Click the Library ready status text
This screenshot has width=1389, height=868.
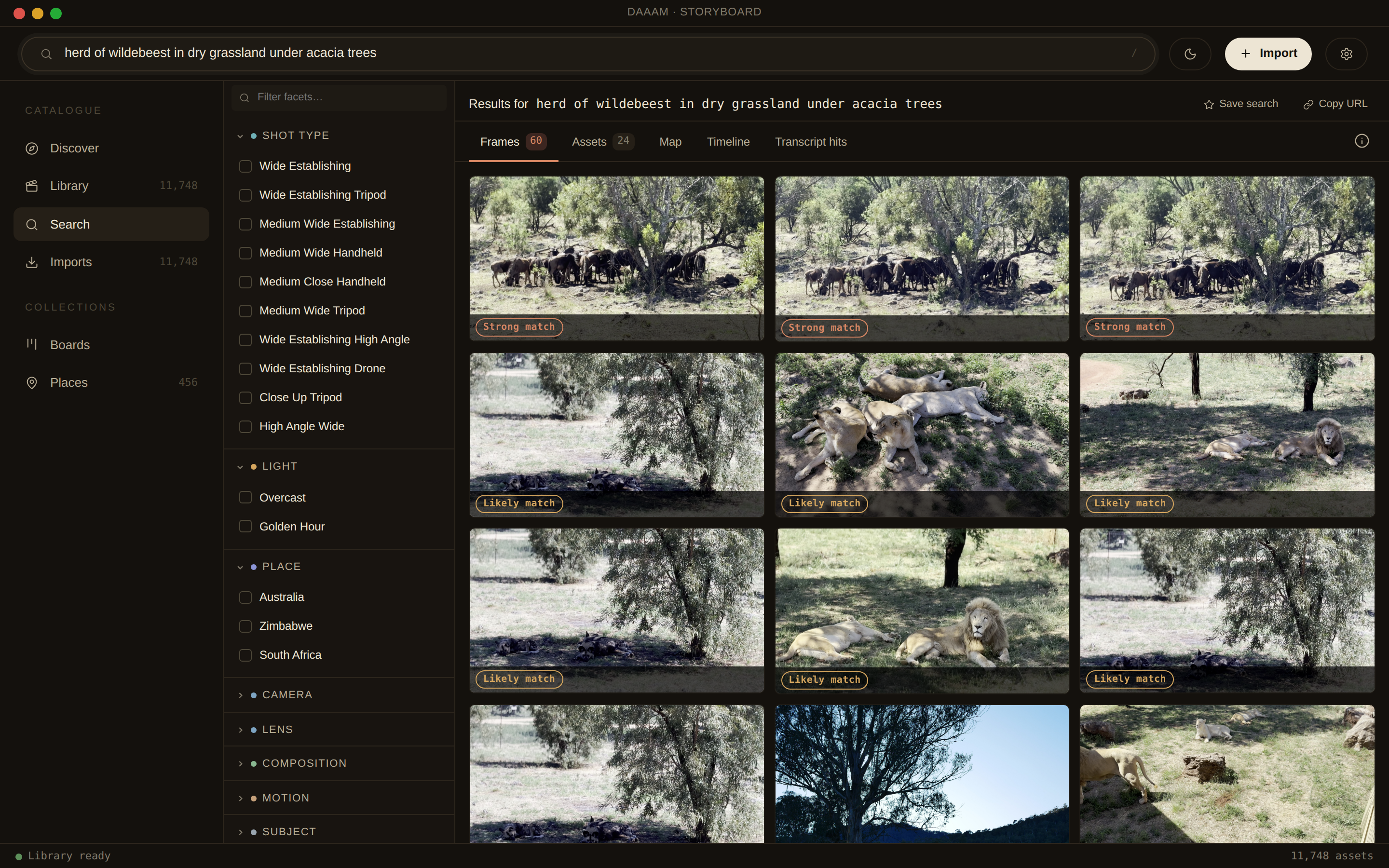tap(69, 856)
